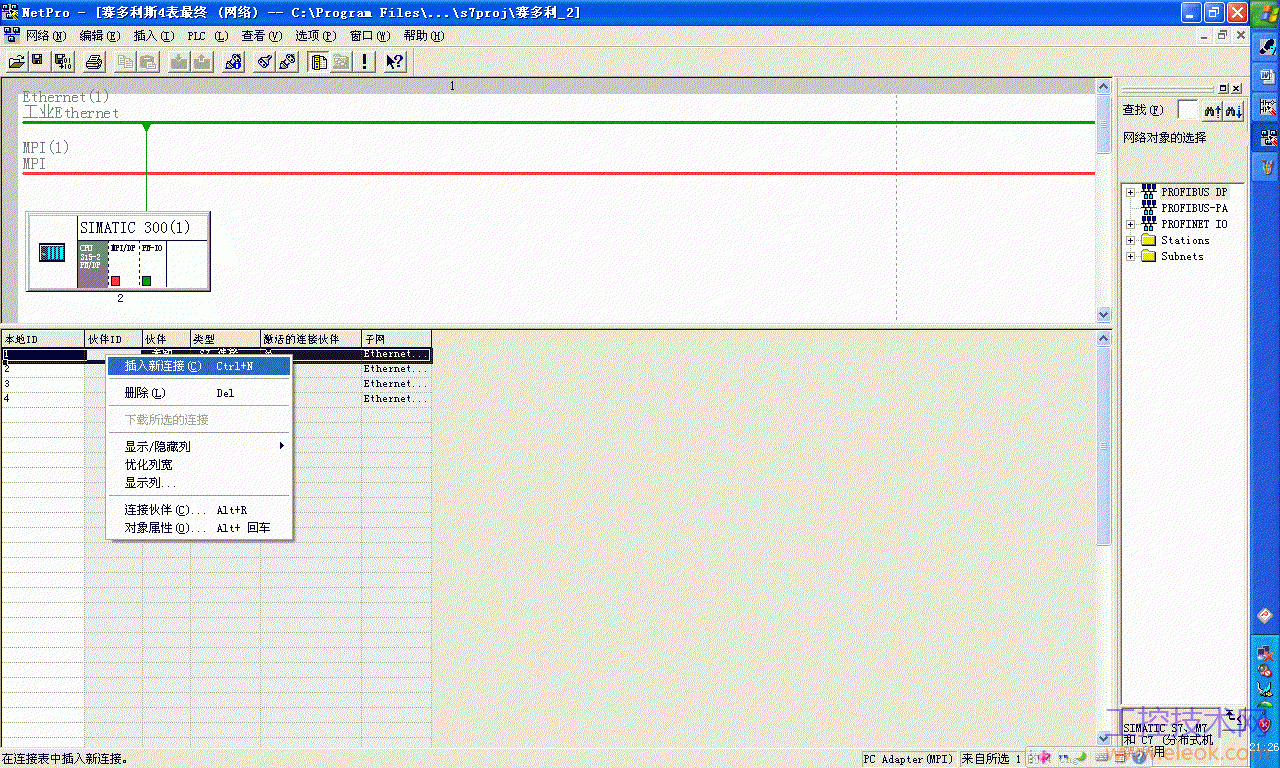This screenshot has width=1280, height=768.
Task: Click the exclamation mark toolbar icon
Action: click(x=365, y=62)
